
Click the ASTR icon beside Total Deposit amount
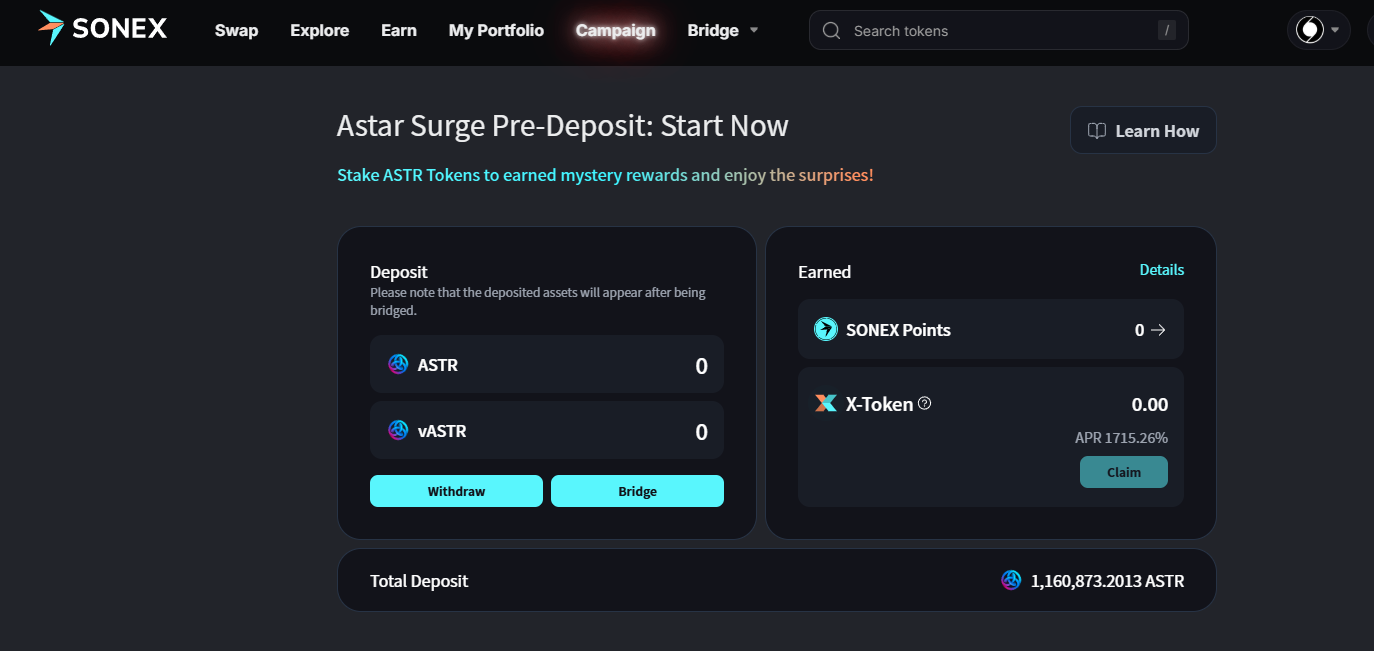click(1011, 580)
